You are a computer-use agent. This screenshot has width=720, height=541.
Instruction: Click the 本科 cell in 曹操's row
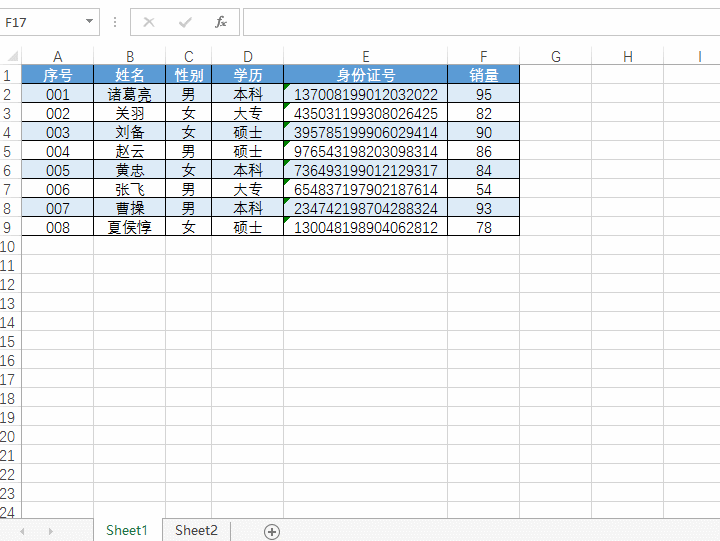point(248,209)
